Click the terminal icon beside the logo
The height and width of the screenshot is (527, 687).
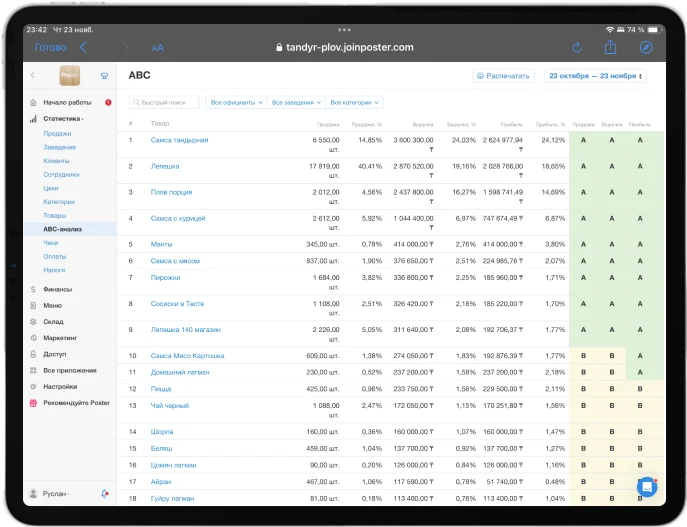tap(105, 75)
